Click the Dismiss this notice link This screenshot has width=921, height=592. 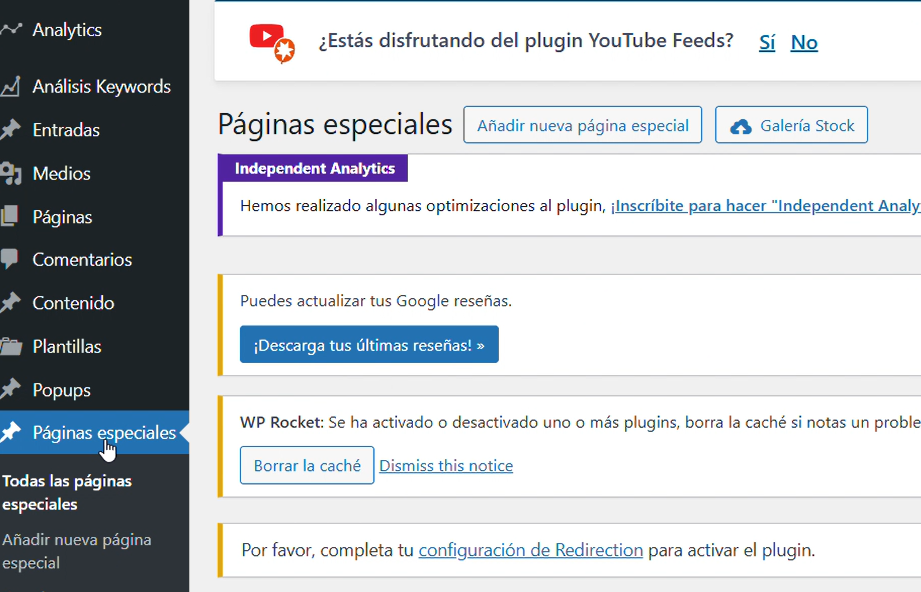coord(446,466)
